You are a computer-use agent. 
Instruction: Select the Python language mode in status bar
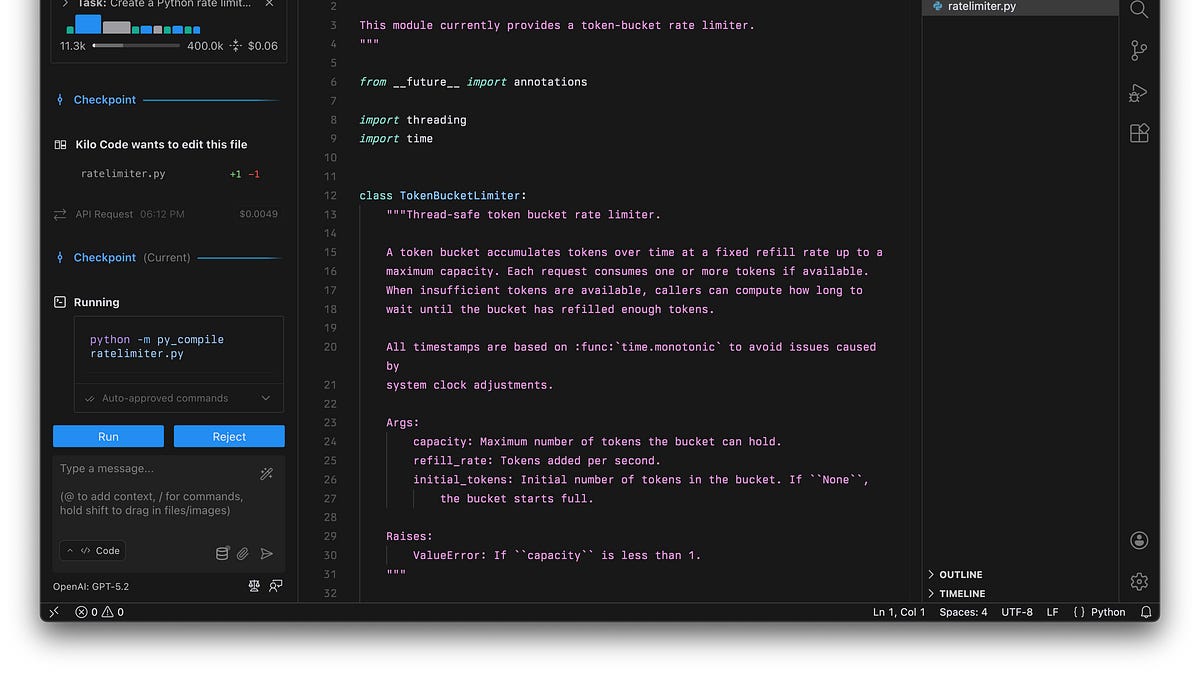tap(1107, 611)
